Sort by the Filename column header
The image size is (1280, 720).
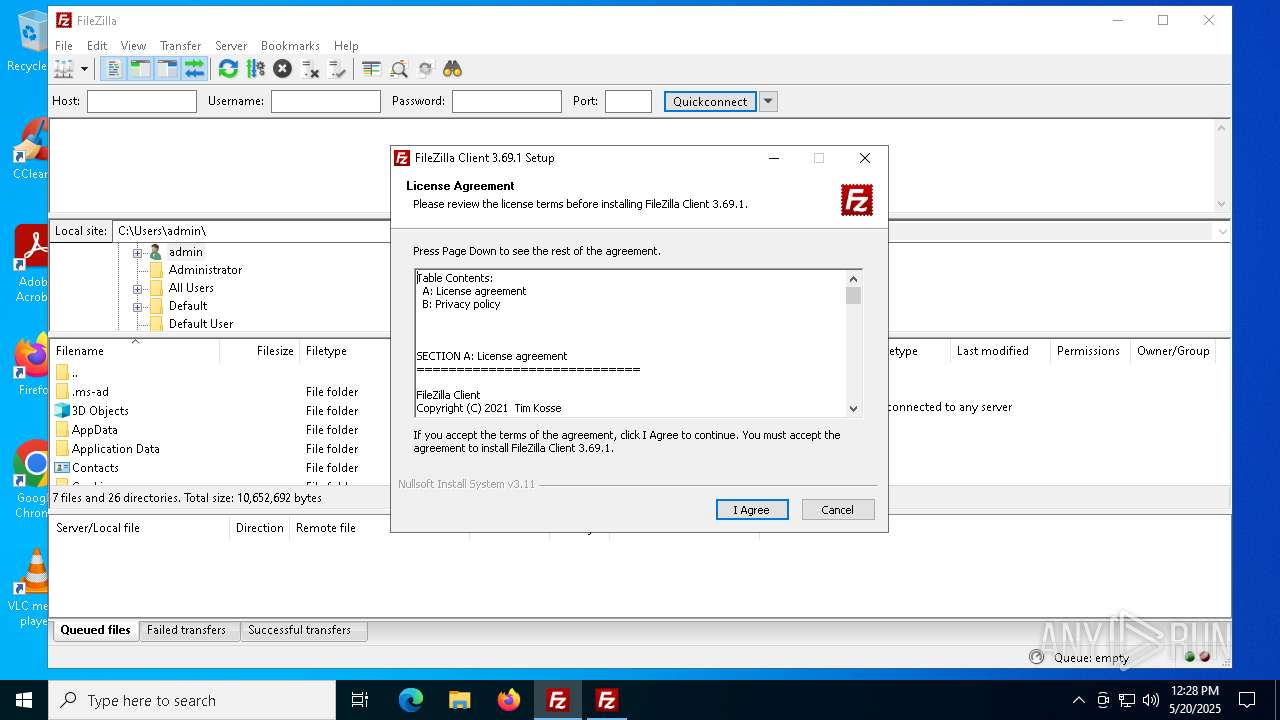pos(135,351)
